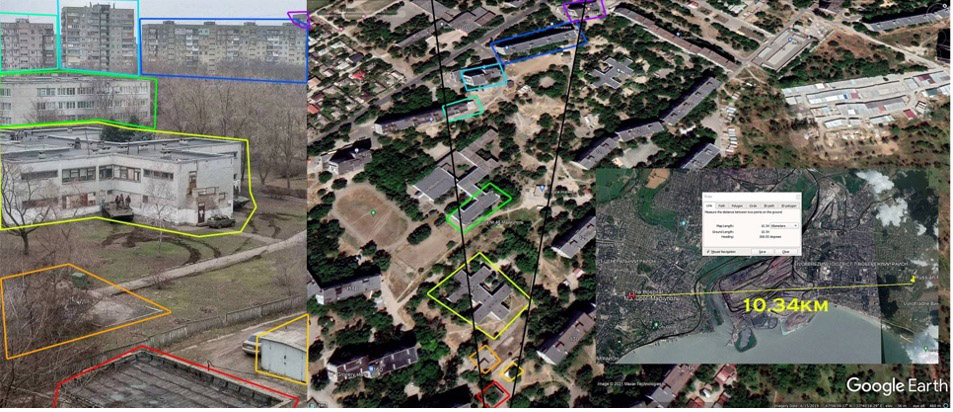The height and width of the screenshot is (412, 953).
Task: Click the Google Earth logo
Action: click(x=895, y=386)
